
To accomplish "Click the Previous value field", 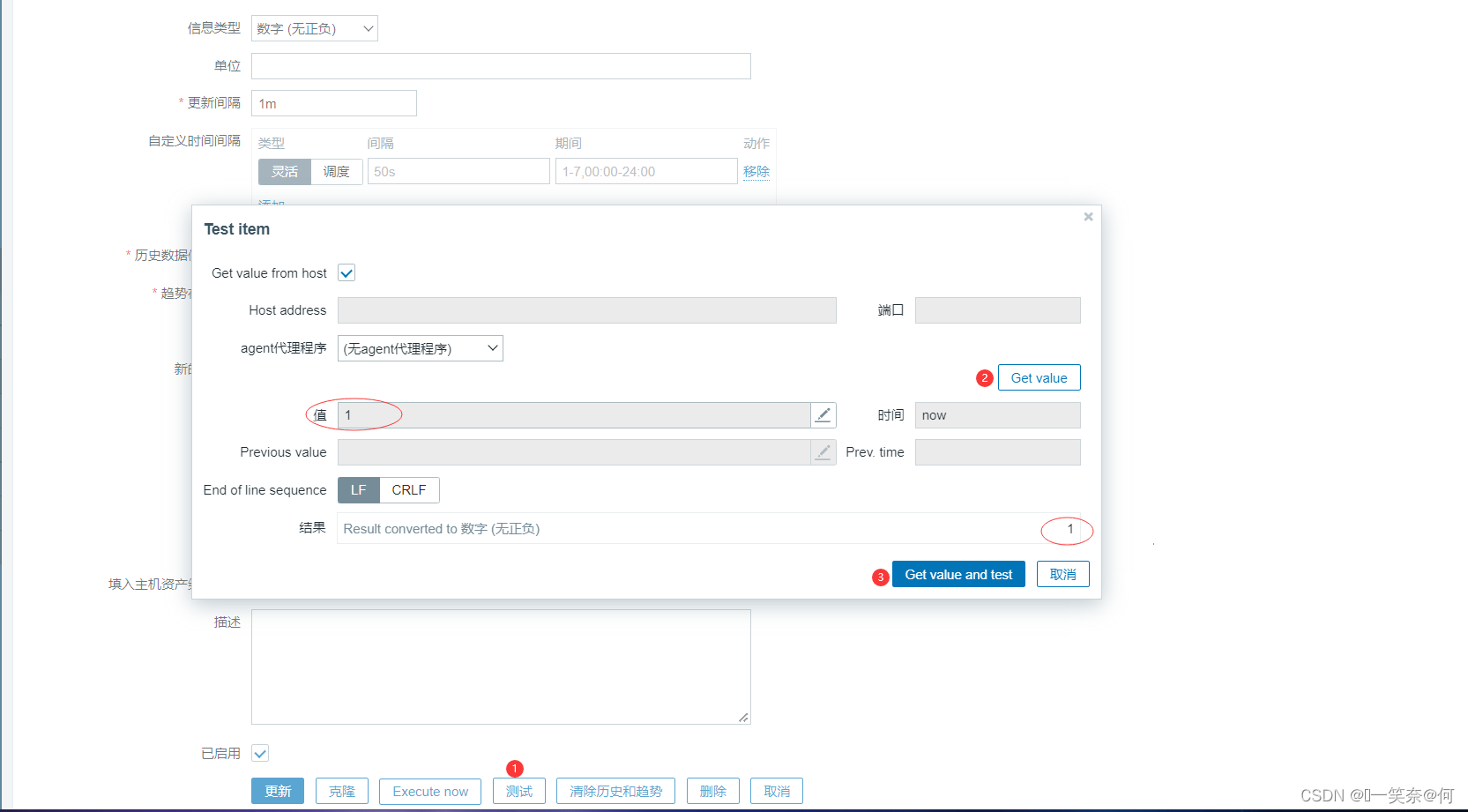I will (x=574, y=452).
